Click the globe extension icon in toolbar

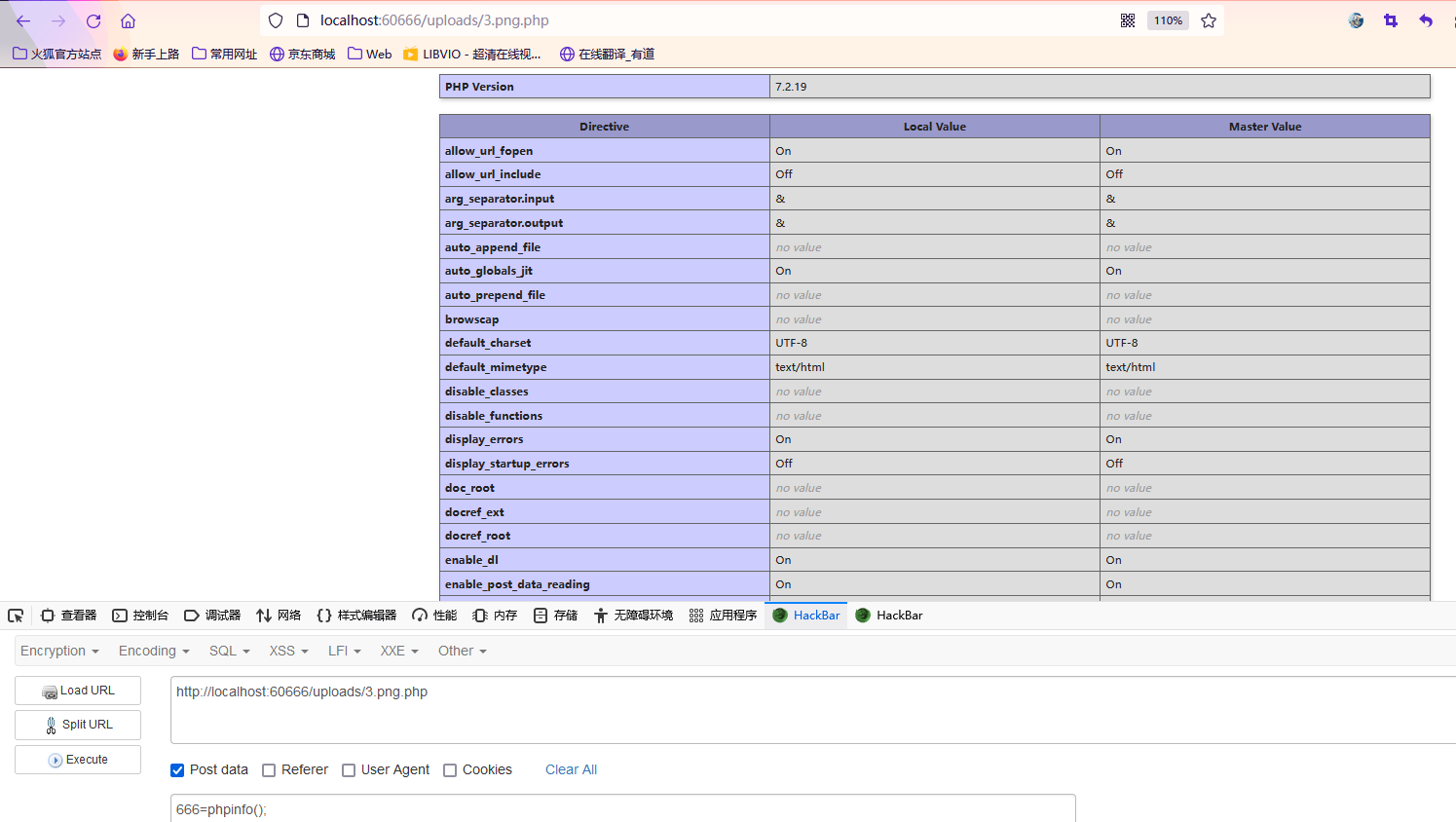(1356, 20)
